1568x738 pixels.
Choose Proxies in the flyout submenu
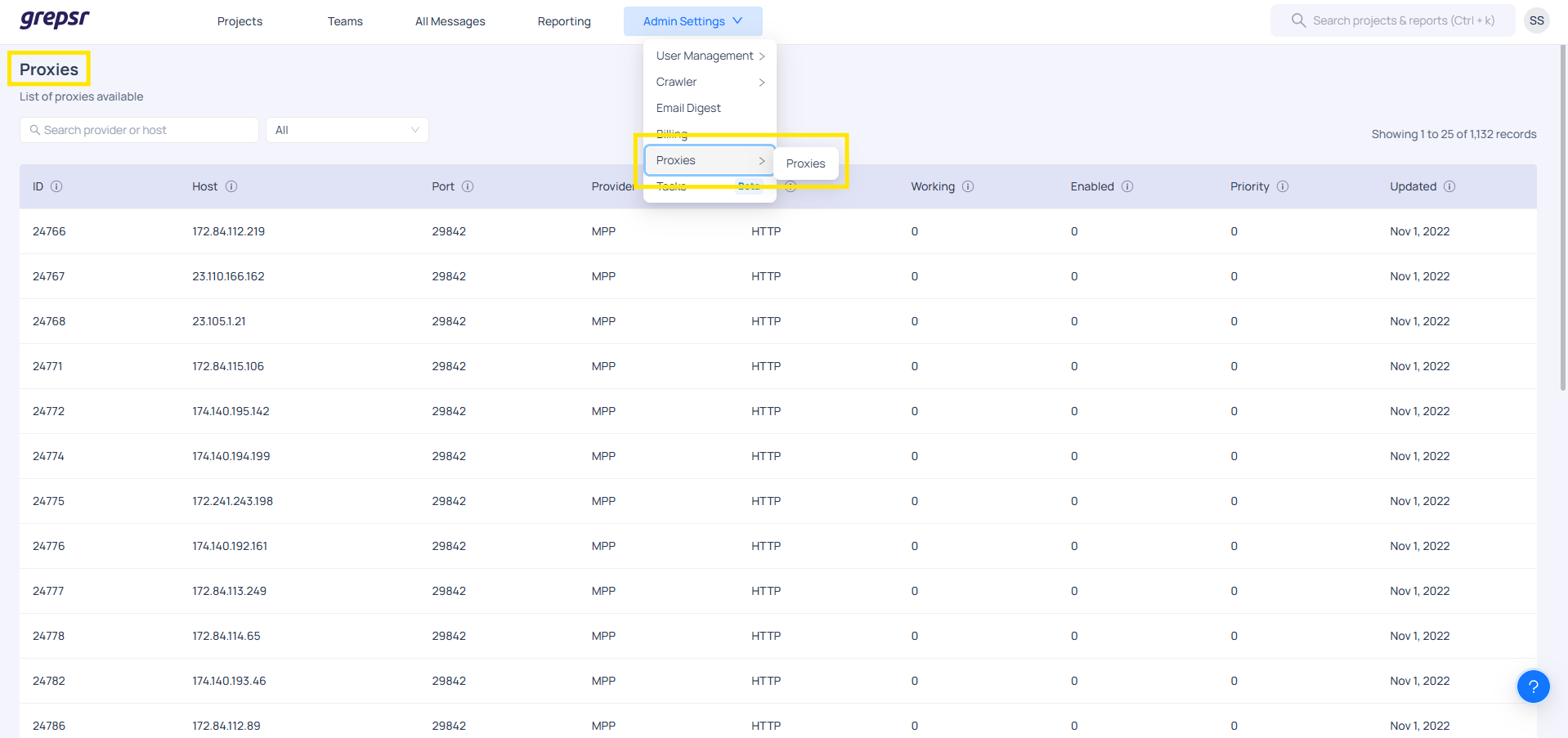pyautogui.click(x=805, y=163)
